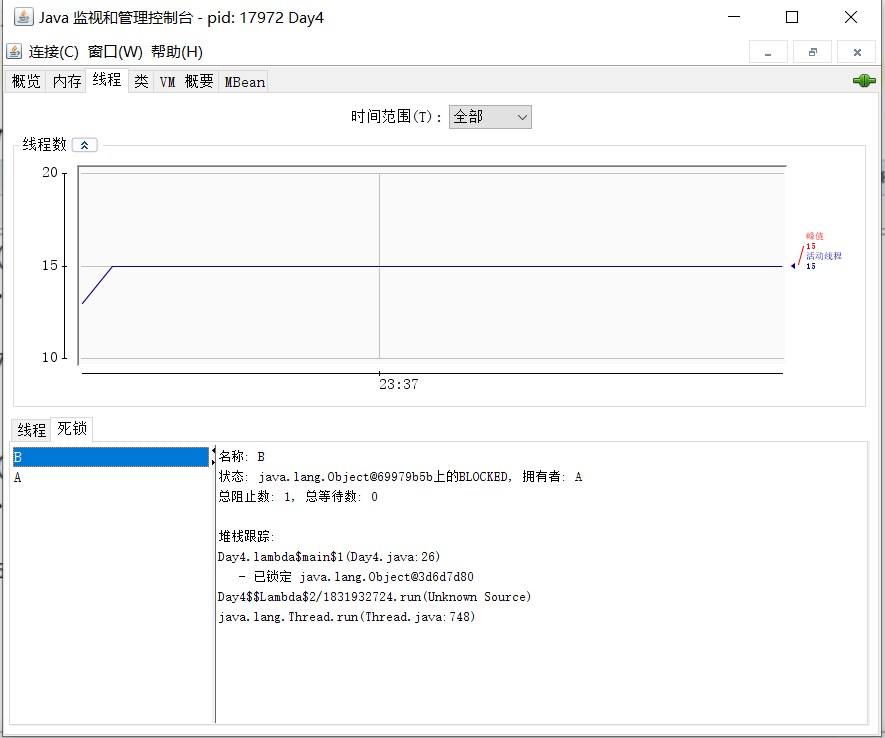Close the internal connection window

[x=857, y=52]
